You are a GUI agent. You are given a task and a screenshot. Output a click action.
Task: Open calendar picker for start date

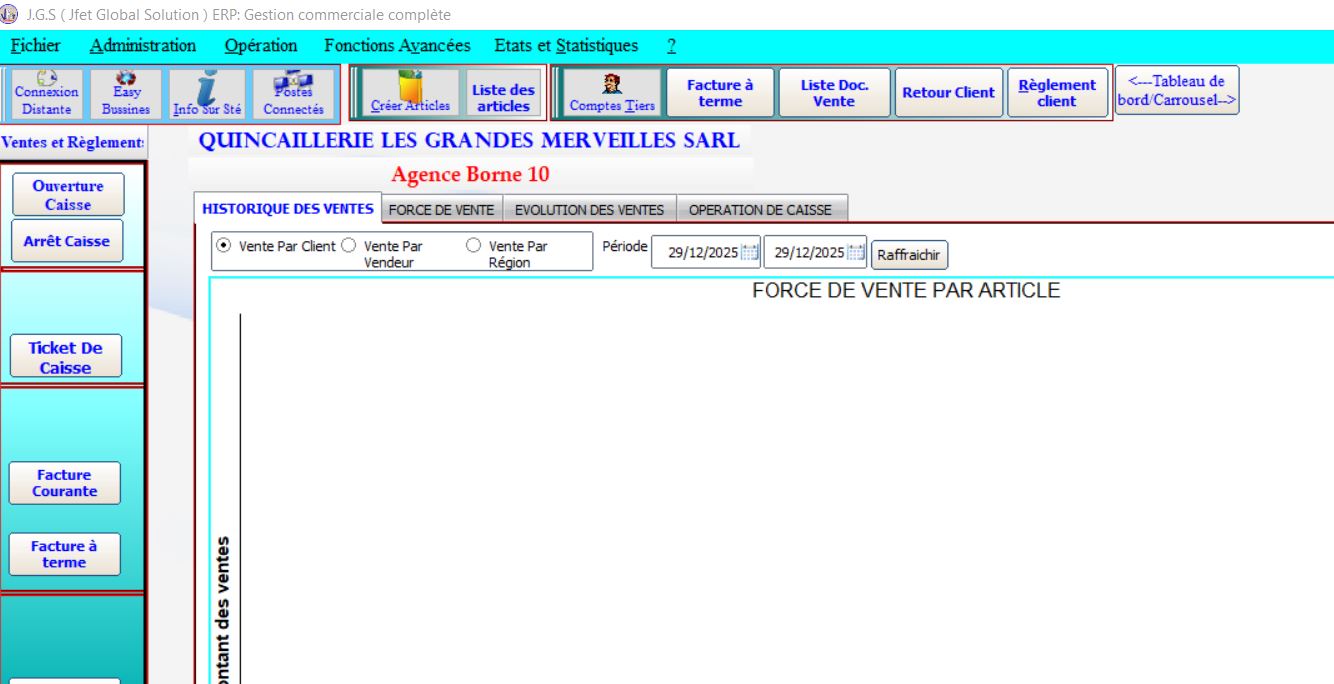click(750, 253)
